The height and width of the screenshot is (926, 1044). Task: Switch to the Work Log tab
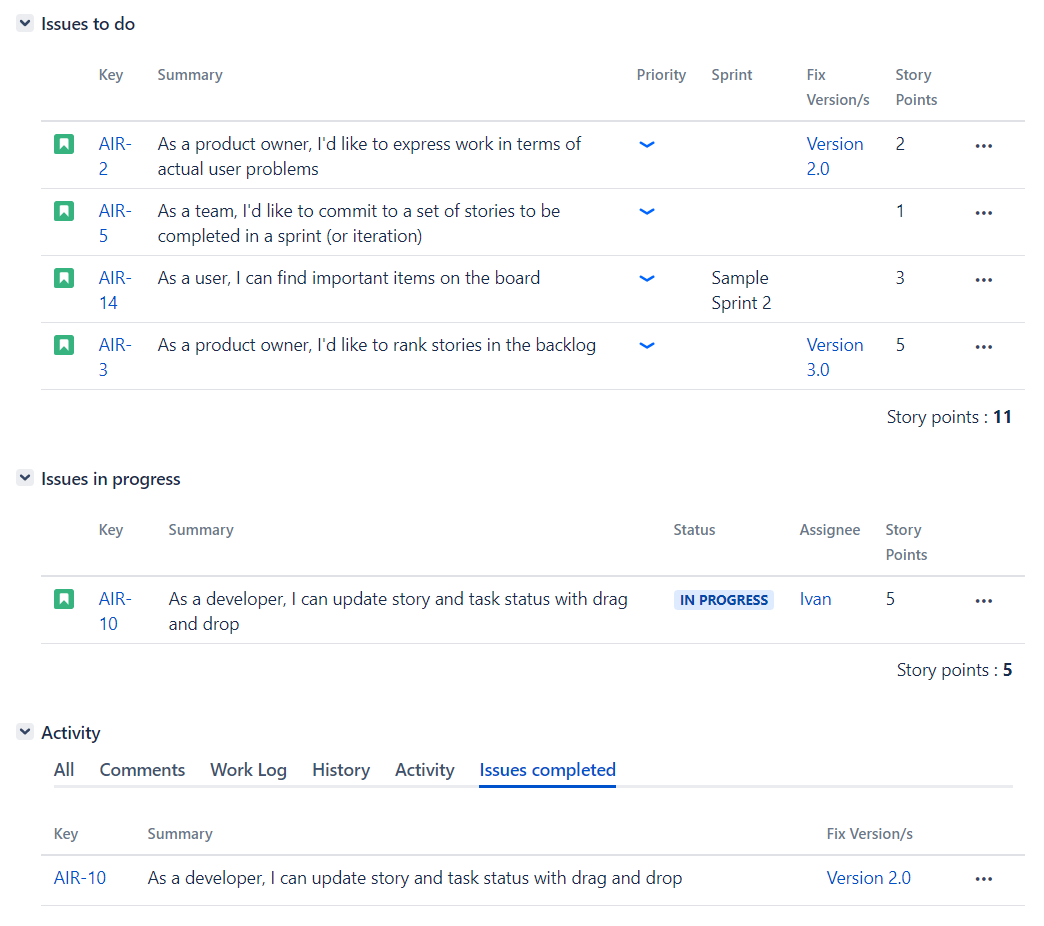248,770
